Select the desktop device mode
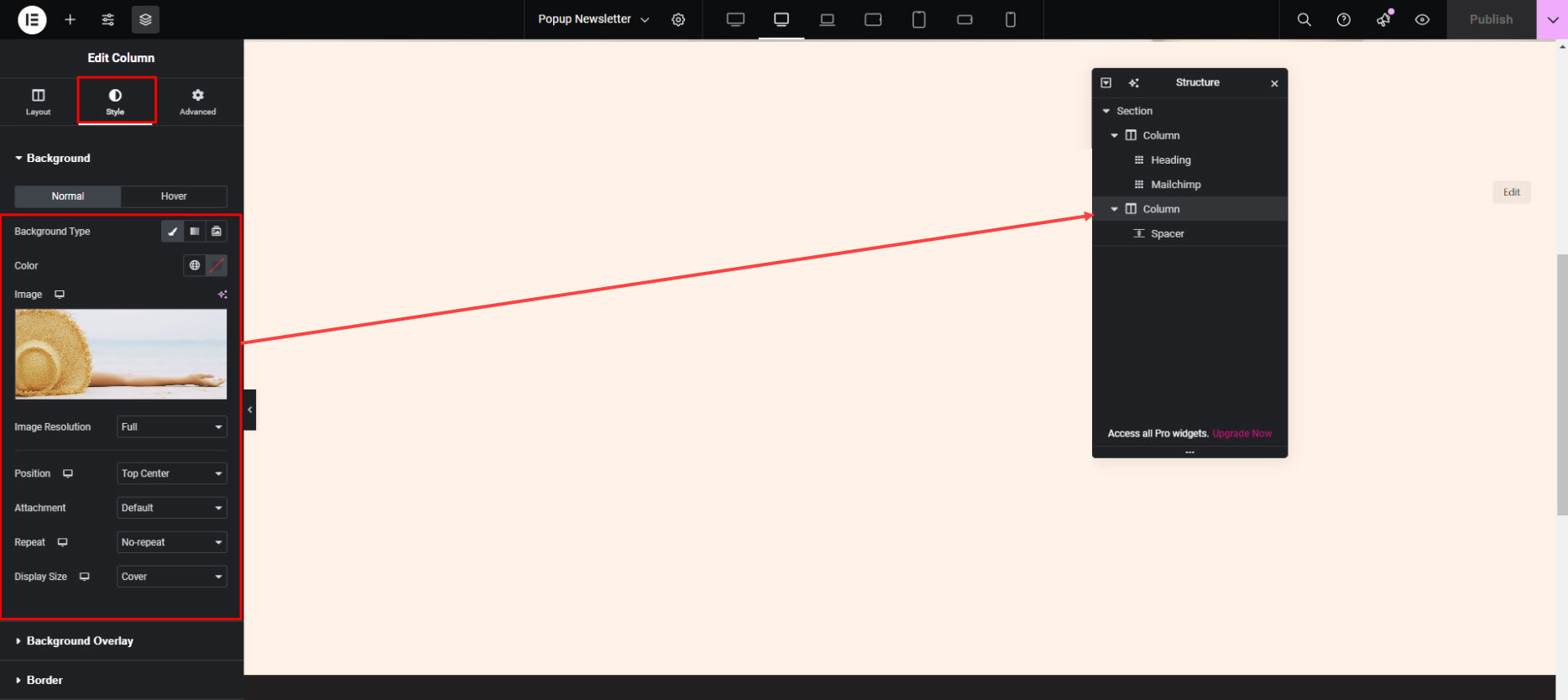Viewport: 1568px width, 700px height. (781, 19)
